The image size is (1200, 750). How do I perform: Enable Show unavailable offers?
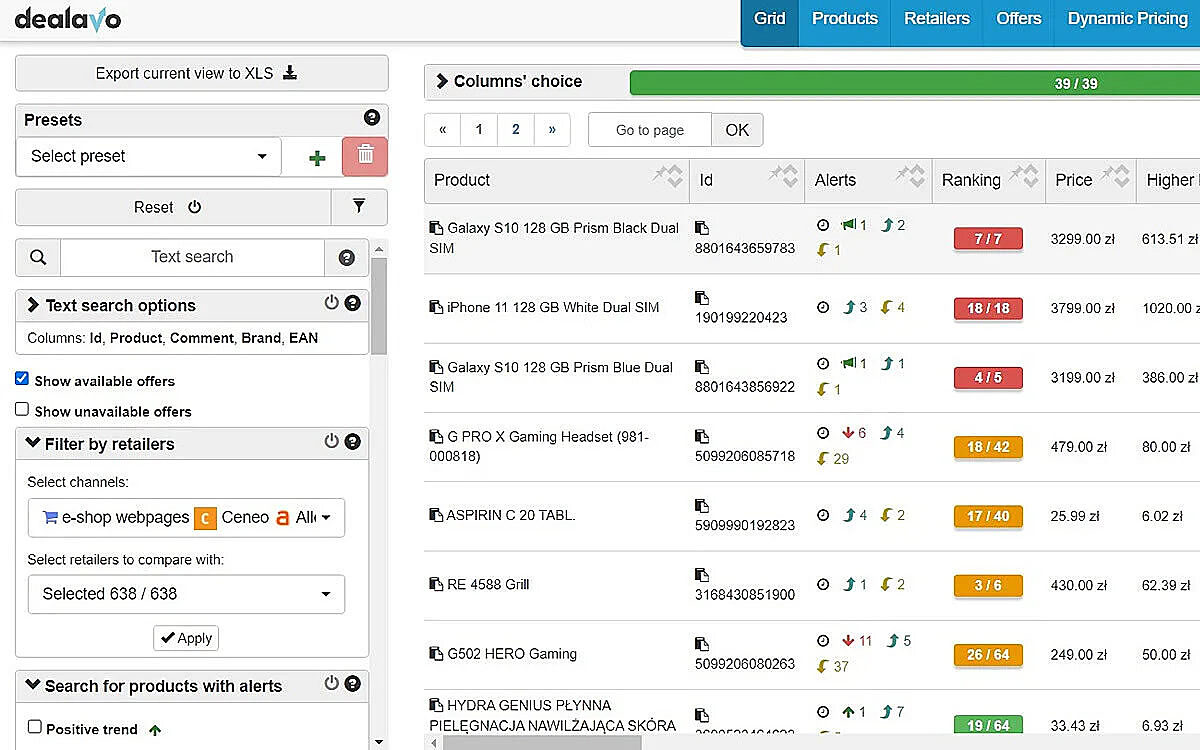22,411
